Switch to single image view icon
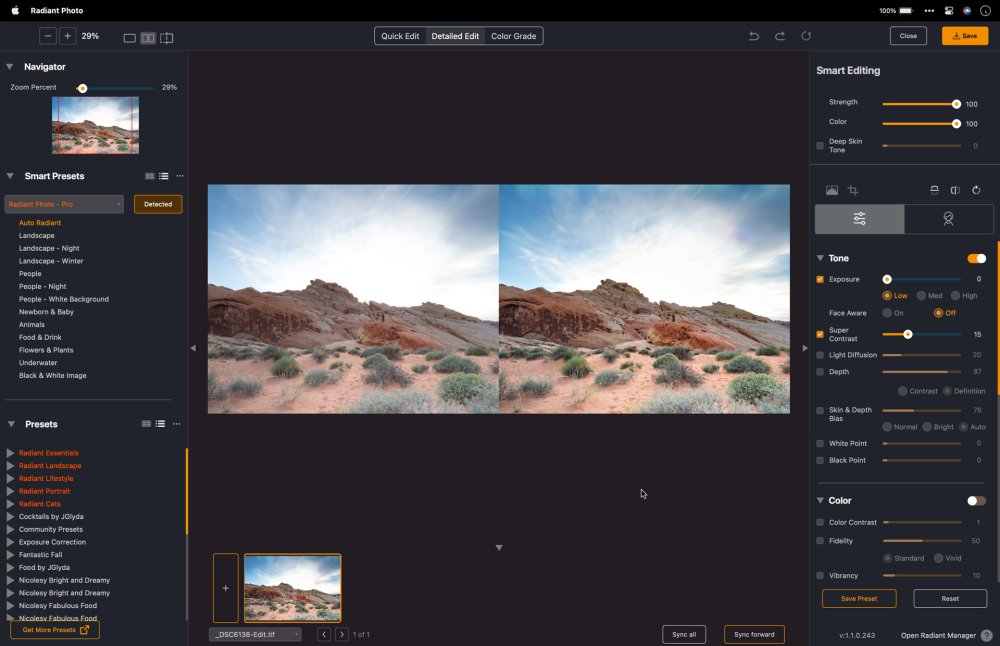1000x646 pixels. pos(129,38)
